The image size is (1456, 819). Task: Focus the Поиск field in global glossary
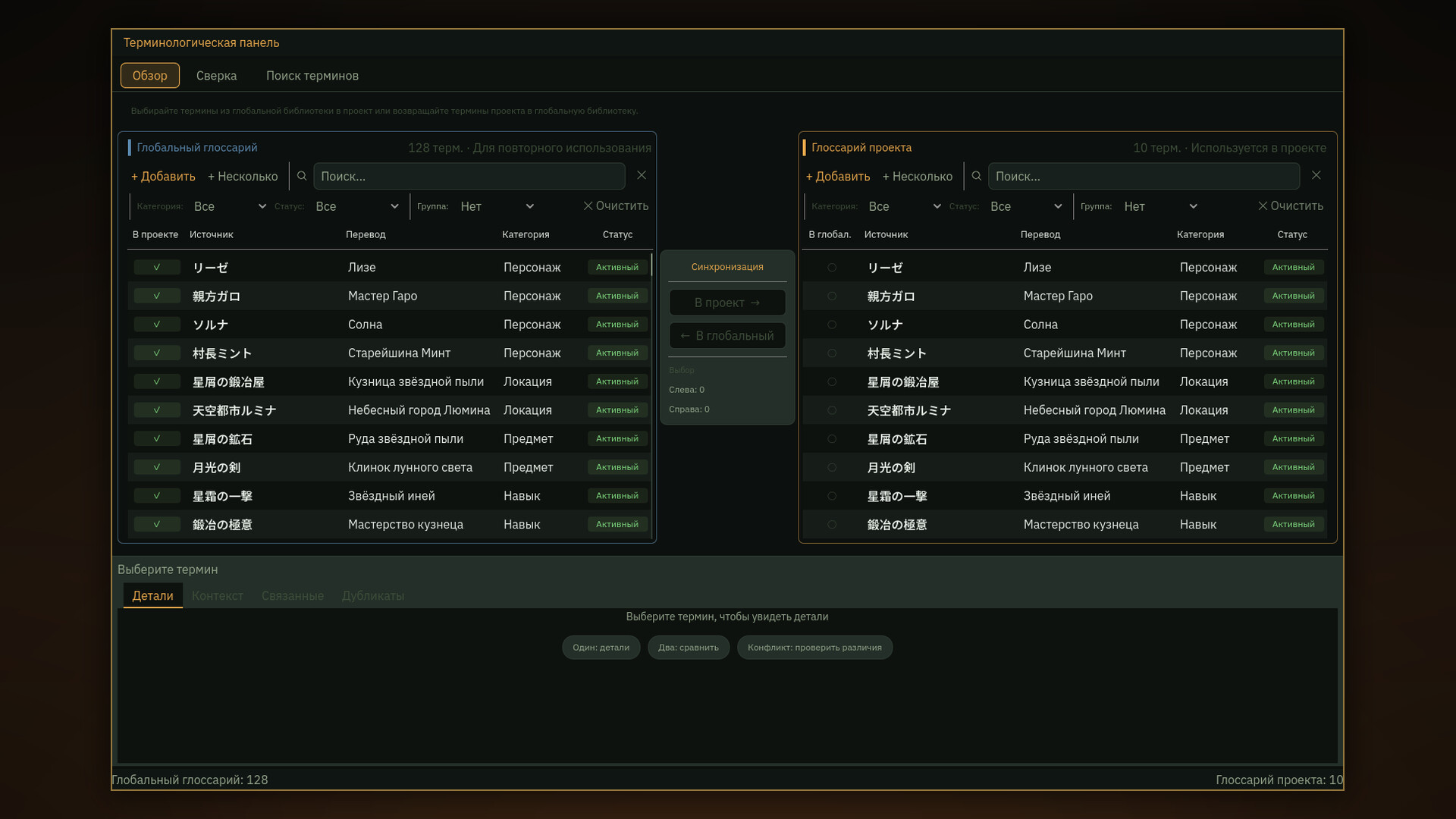pyautogui.click(x=469, y=176)
